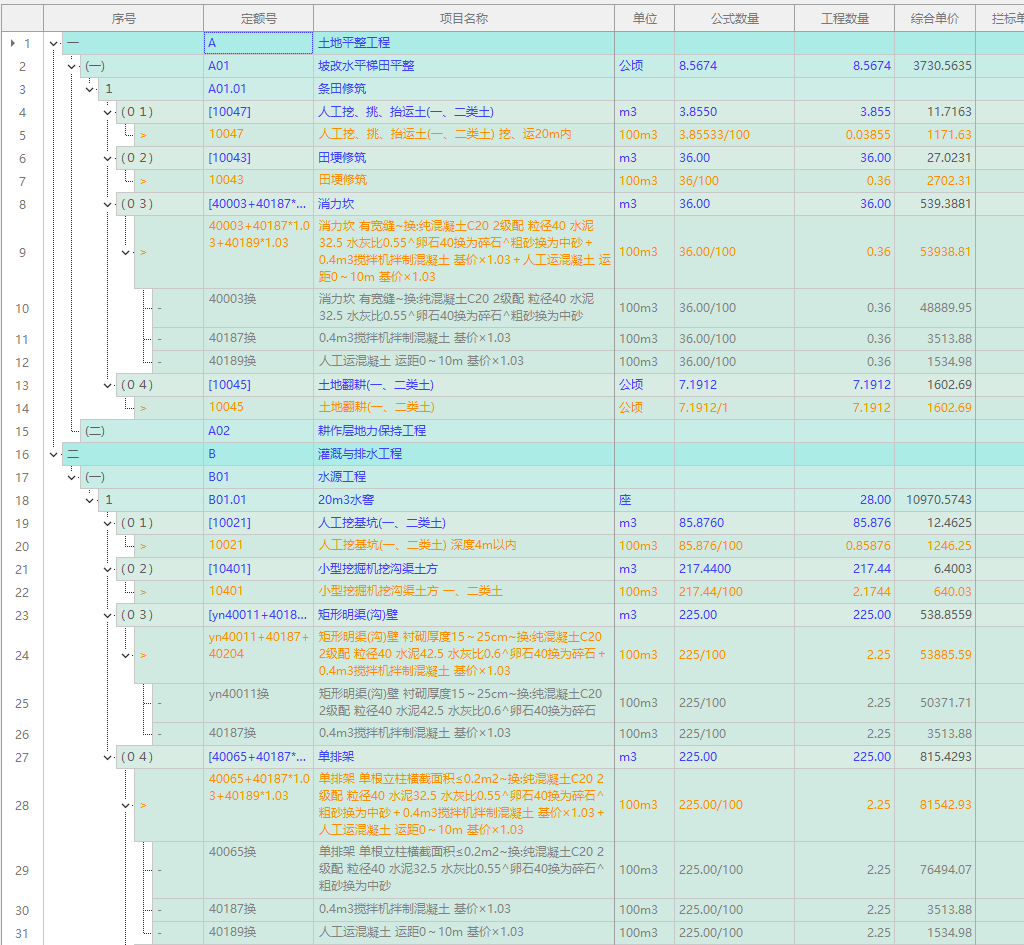Screen dimensions: 1024x945
Task: Select the blue [10047] quota cell
Action: (259, 112)
